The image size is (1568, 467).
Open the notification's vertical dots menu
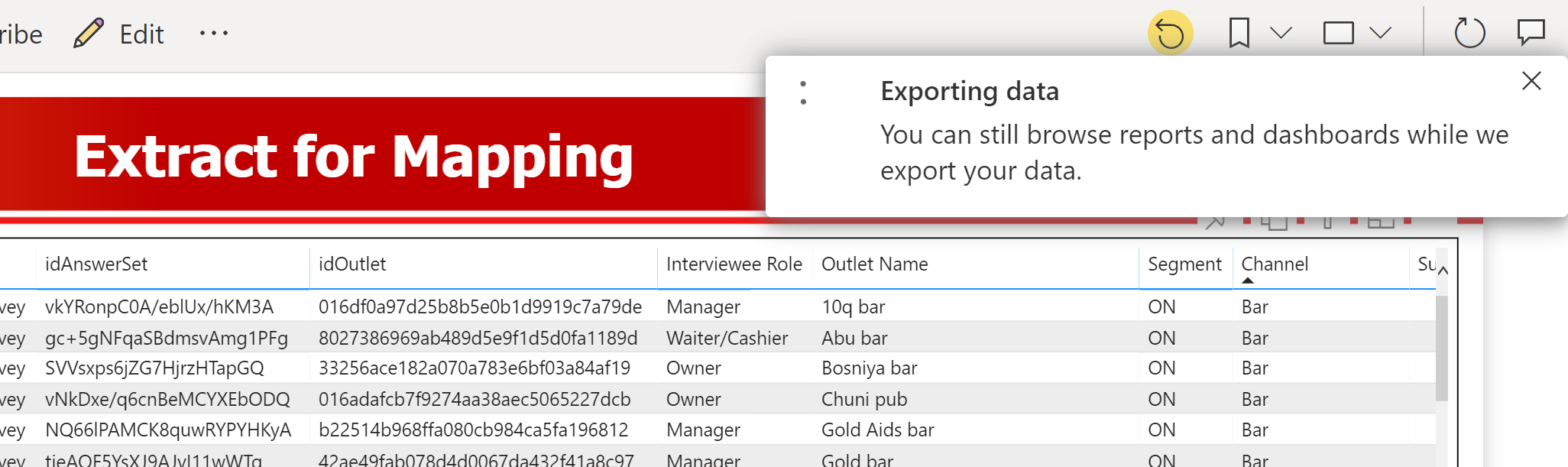[803, 92]
